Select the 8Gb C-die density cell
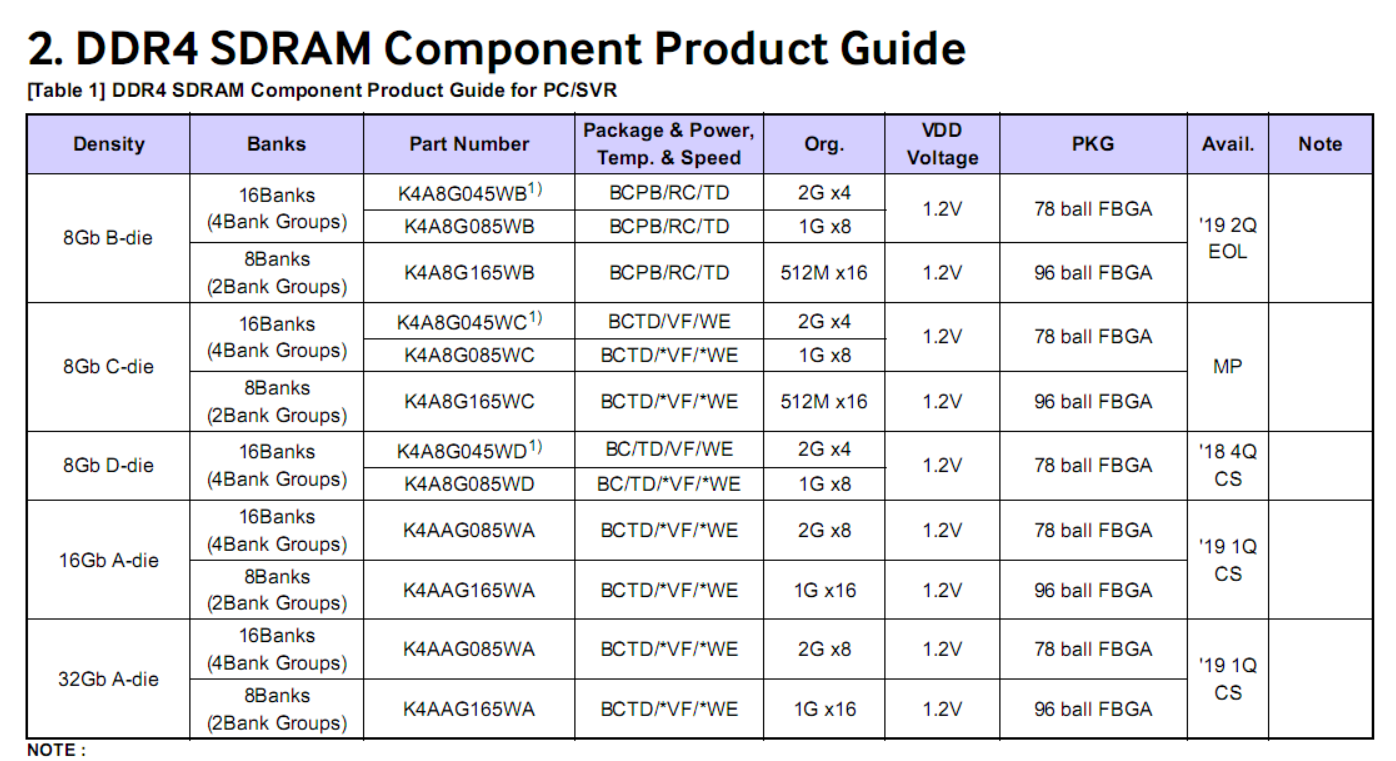 pyautogui.click(x=108, y=367)
